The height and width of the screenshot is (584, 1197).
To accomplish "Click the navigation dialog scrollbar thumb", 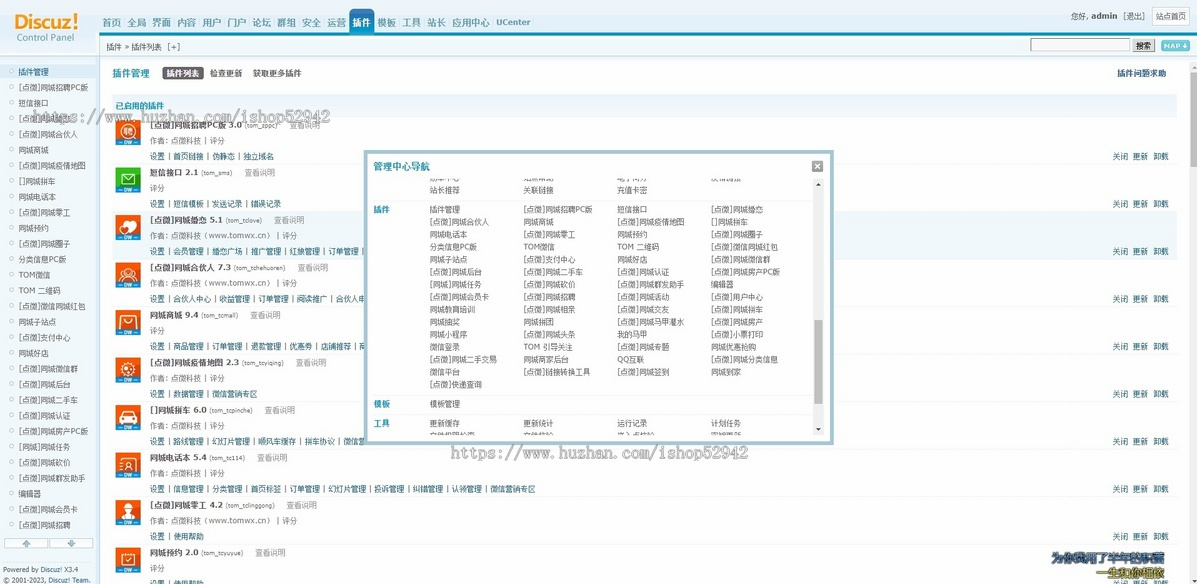I will pos(818,362).
